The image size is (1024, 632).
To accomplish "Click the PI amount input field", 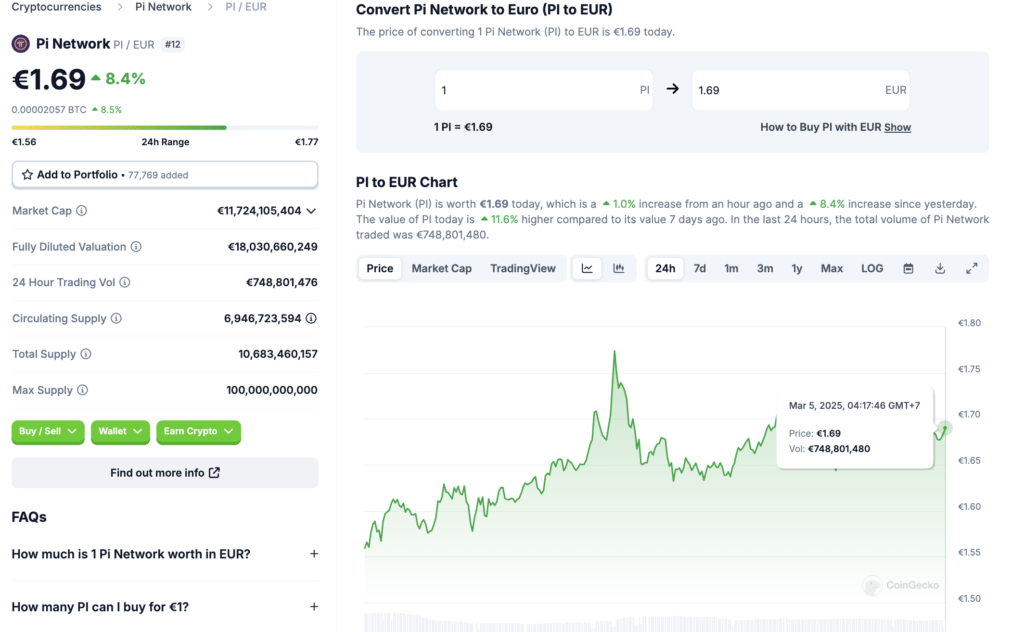I will click(x=543, y=90).
